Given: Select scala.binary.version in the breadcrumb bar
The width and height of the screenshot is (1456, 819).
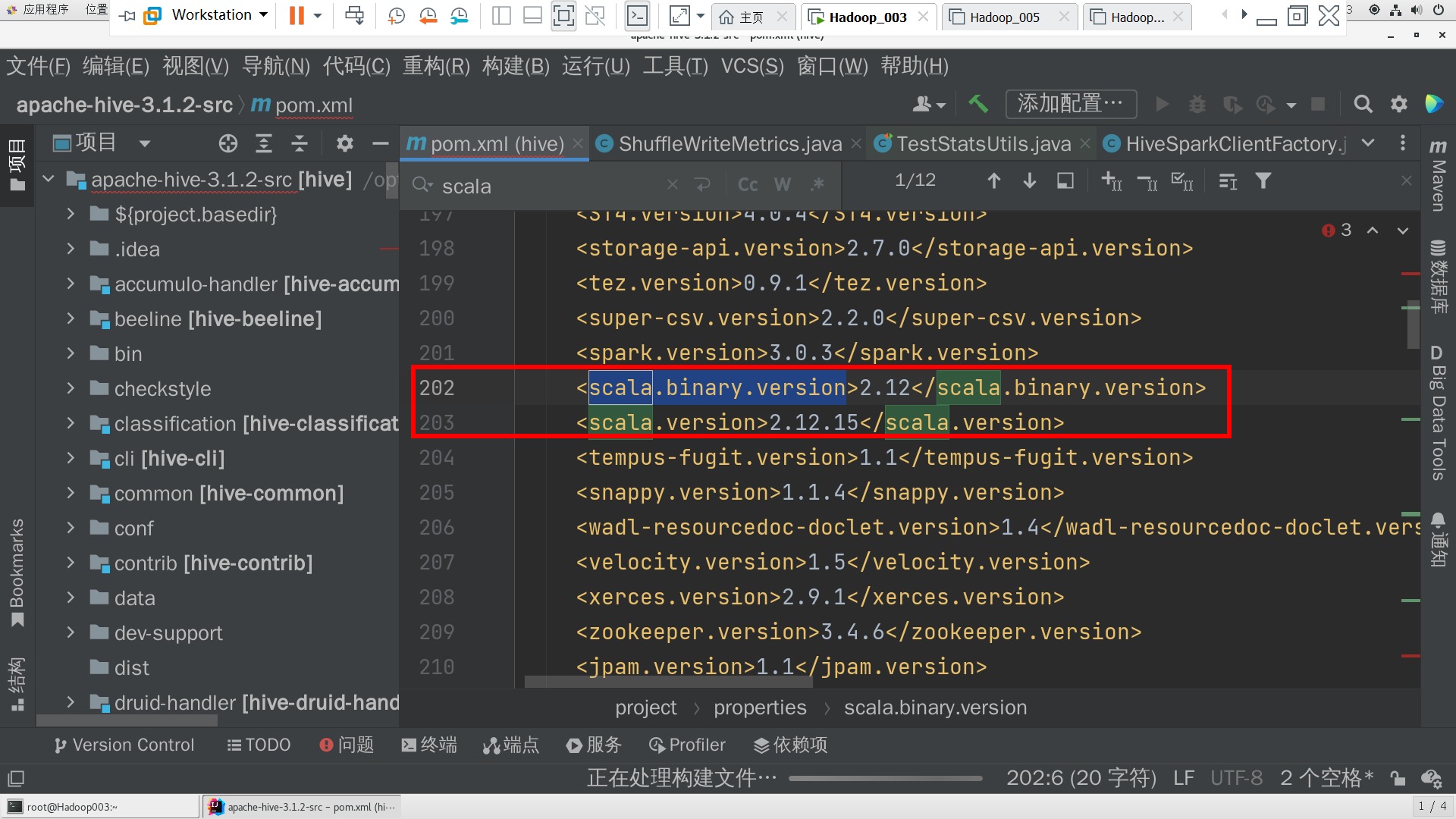Looking at the screenshot, I should pos(935,707).
